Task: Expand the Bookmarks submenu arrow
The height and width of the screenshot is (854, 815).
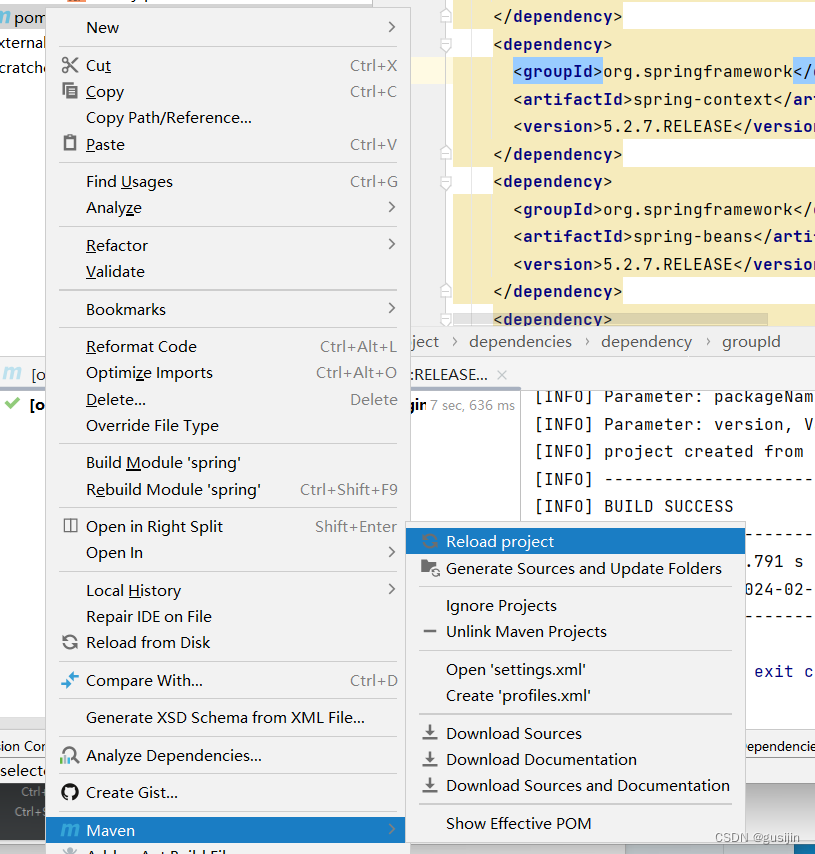Action: pyautogui.click(x=391, y=308)
